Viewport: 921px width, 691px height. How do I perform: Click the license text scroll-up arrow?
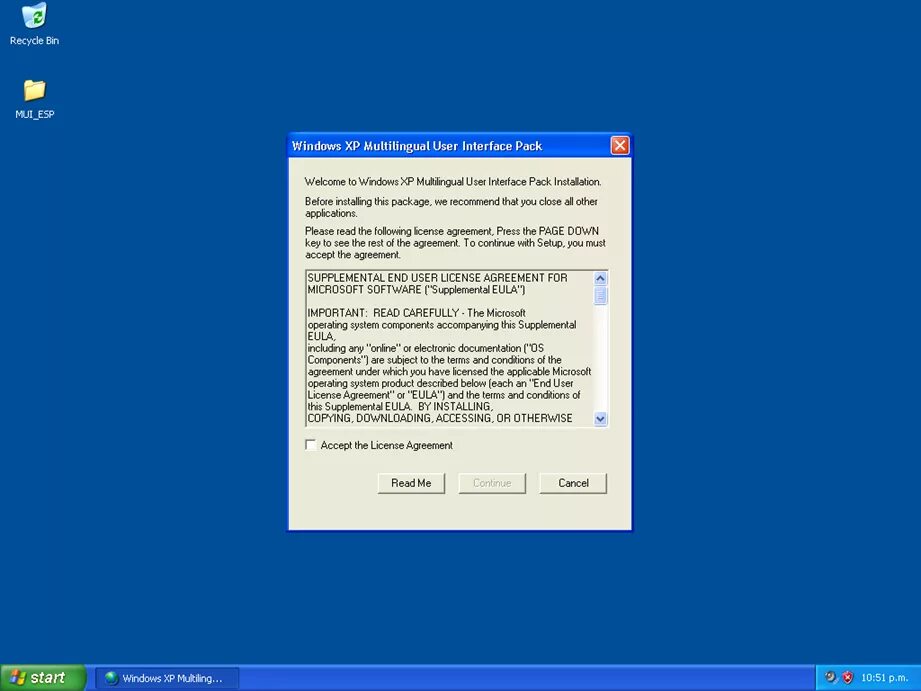pos(600,278)
